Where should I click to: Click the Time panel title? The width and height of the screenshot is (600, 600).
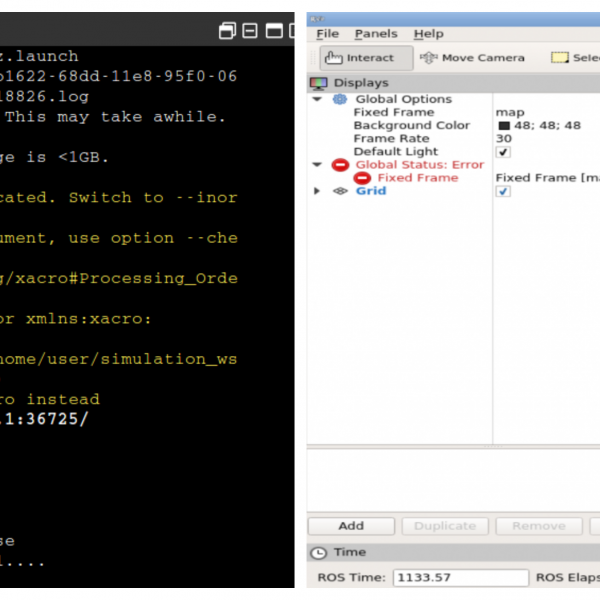[x=350, y=552]
